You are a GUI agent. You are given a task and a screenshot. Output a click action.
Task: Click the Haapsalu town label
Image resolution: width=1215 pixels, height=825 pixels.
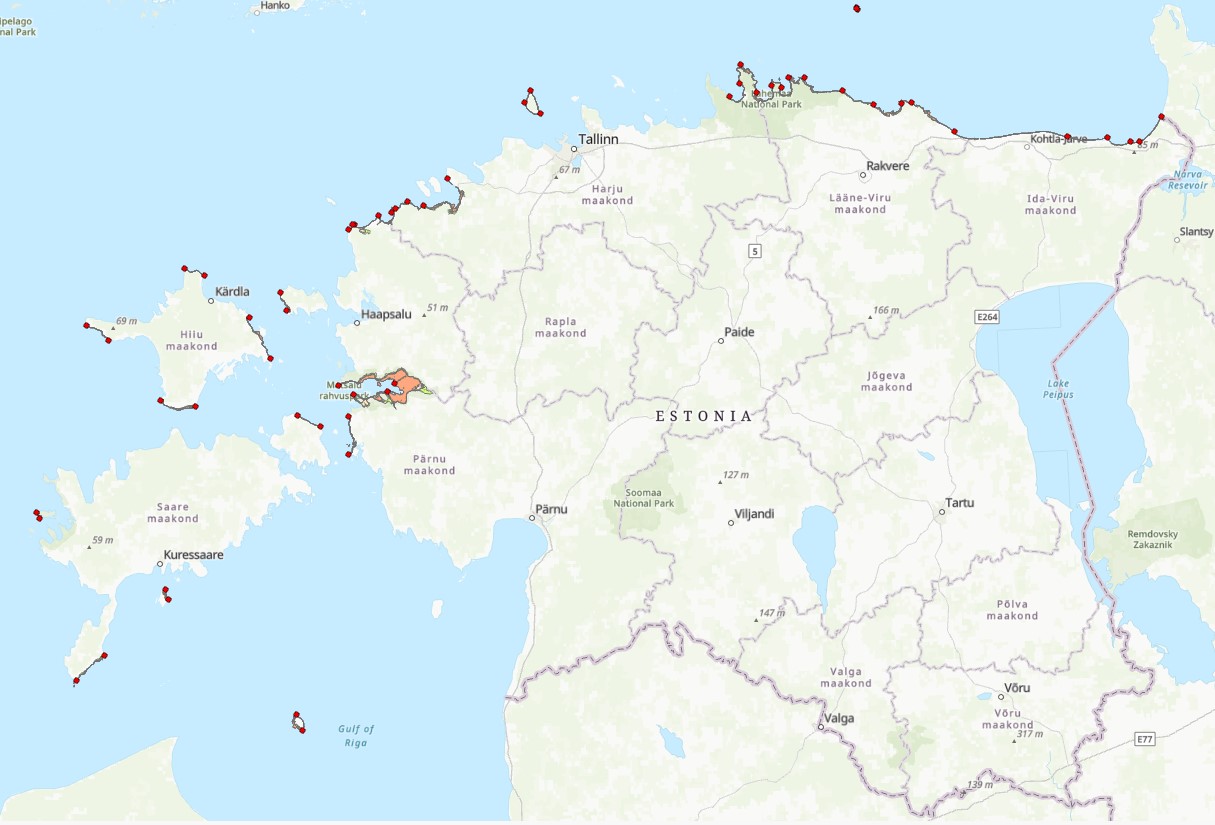[386, 314]
